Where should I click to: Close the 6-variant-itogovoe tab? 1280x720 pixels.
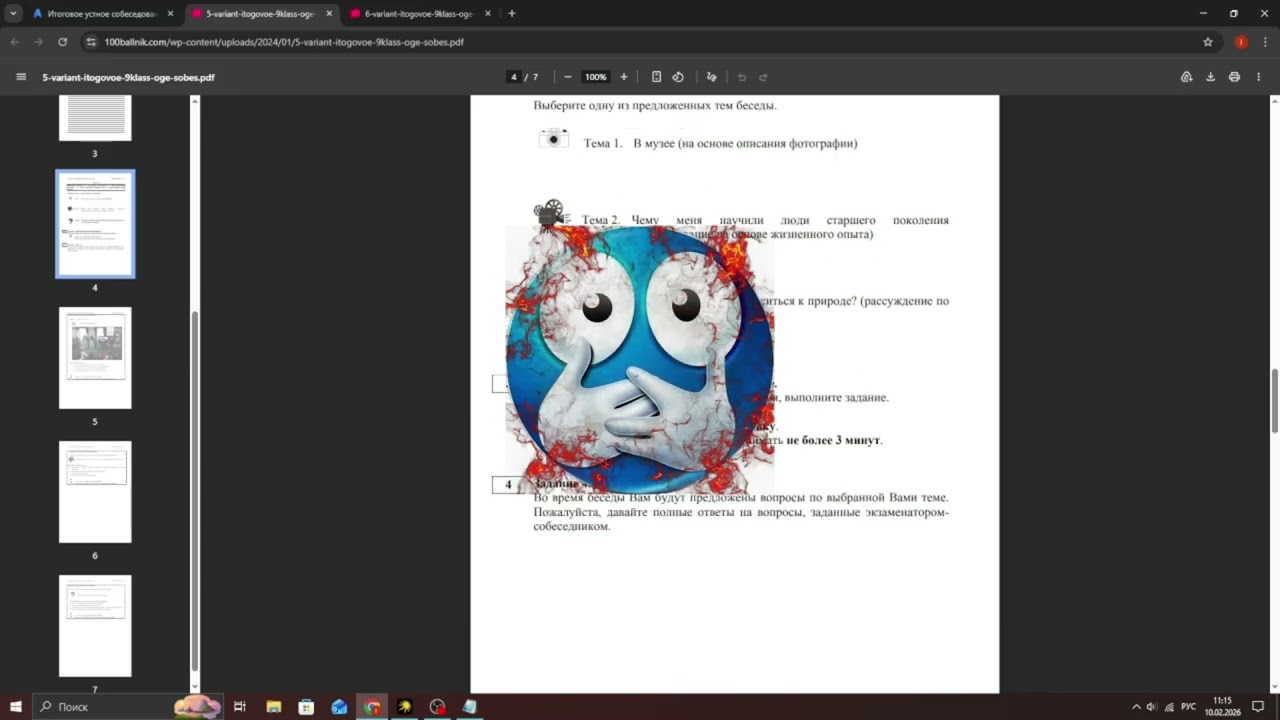tap(487, 14)
